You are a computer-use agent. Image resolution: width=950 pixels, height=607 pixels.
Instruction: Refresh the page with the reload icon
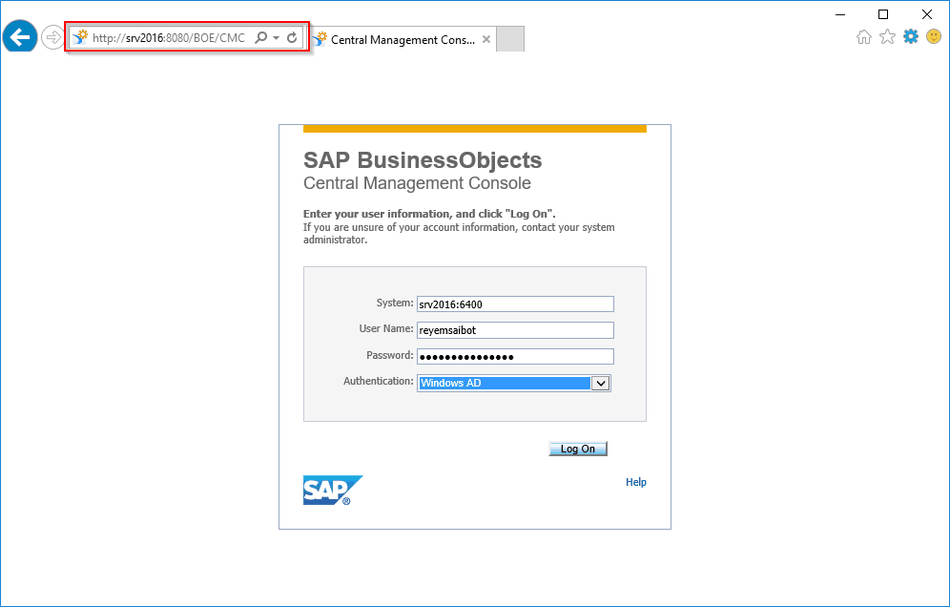coord(292,38)
